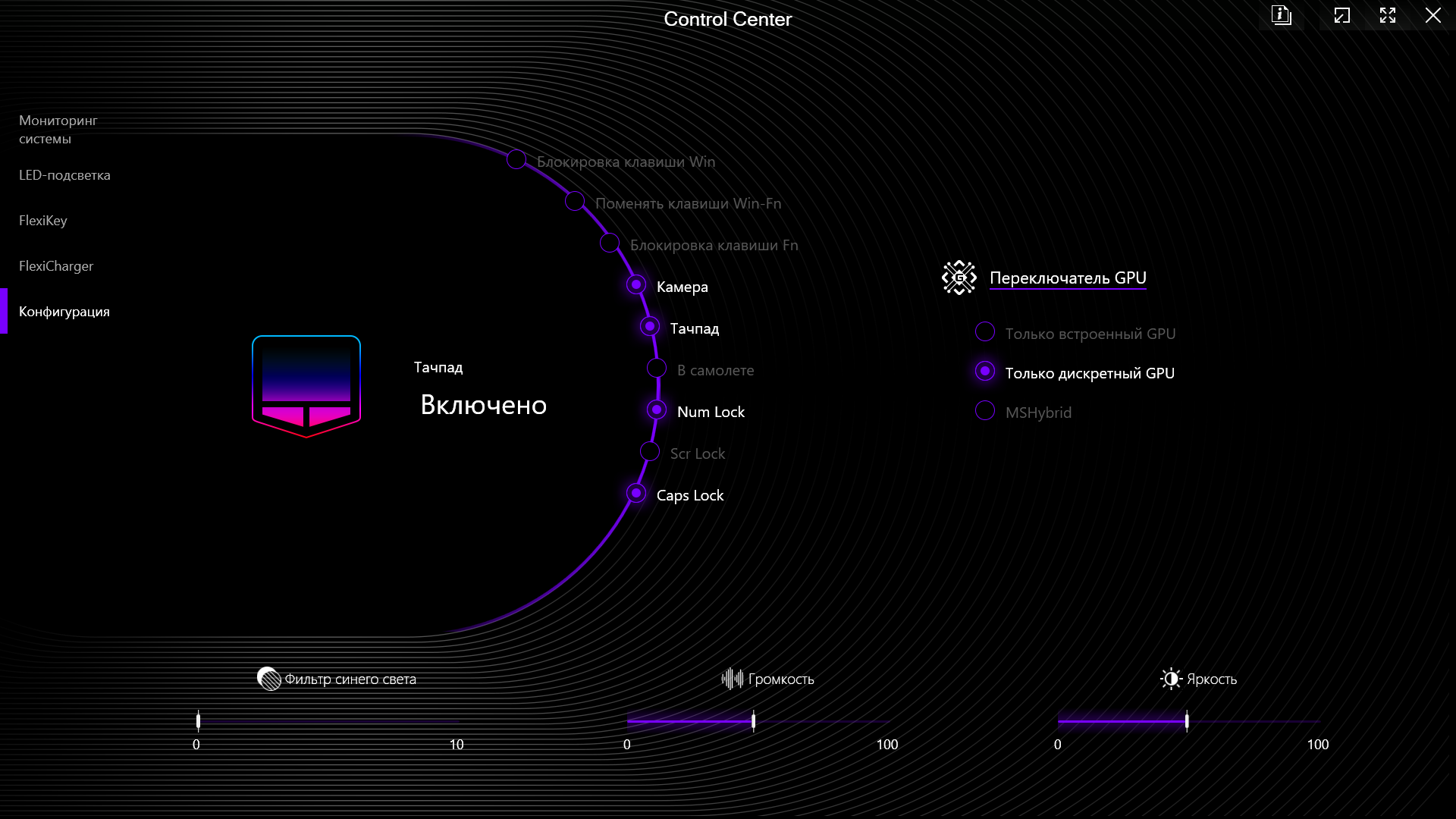This screenshot has height=819, width=1456.
Task: Toggle the Камера option
Action: [636, 285]
